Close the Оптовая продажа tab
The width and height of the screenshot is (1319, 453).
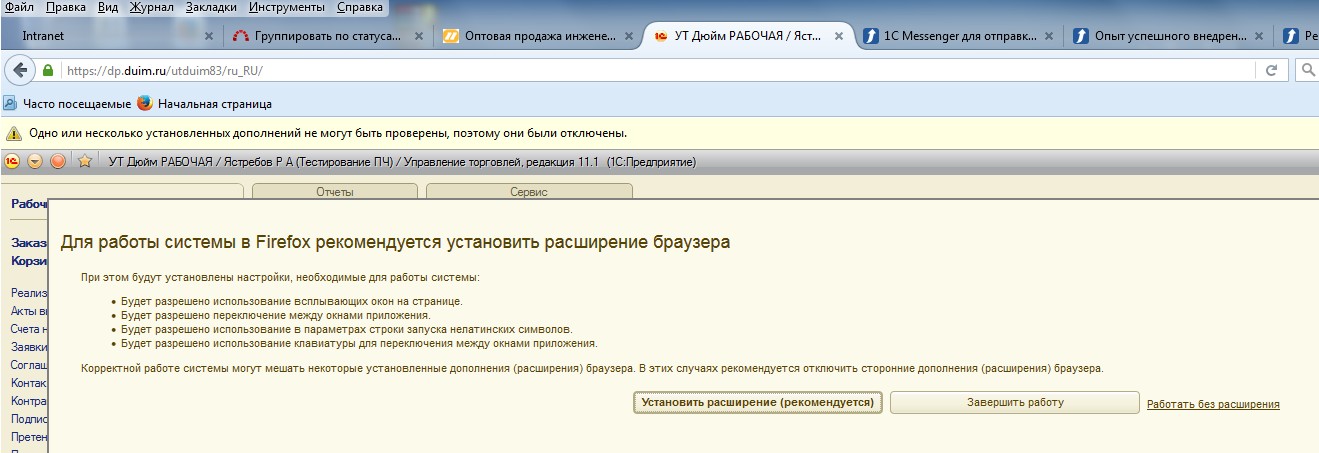(628, 36)
